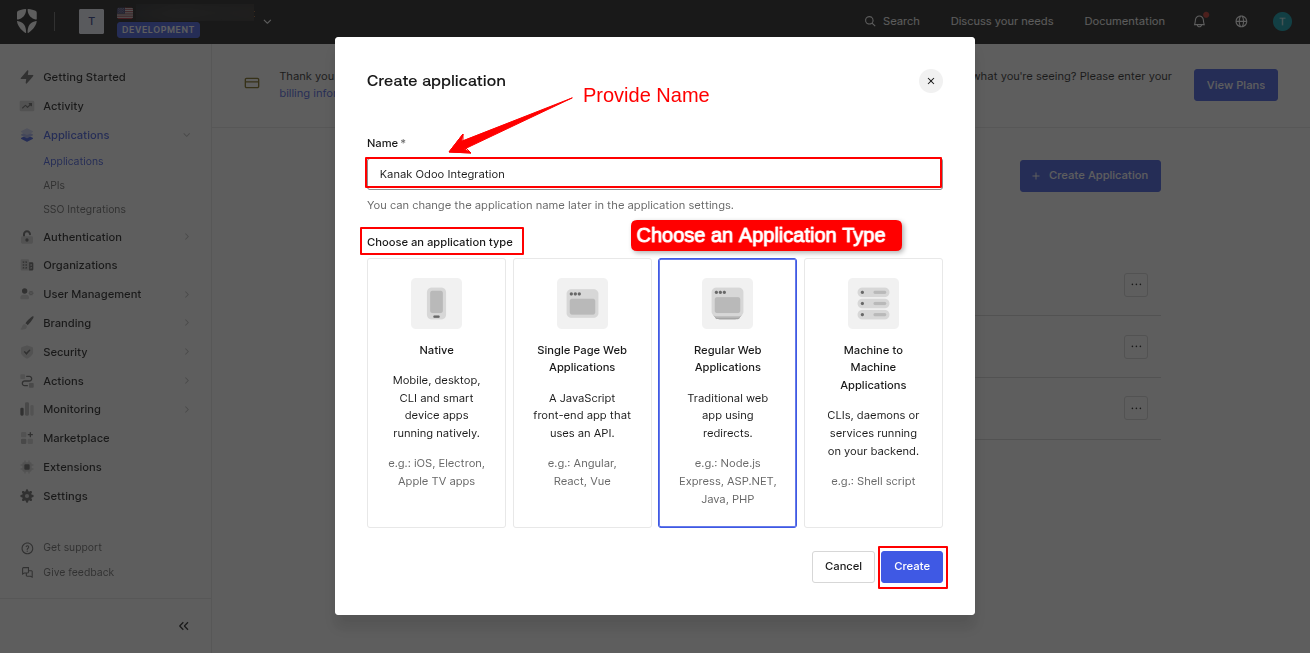Screen dimensions: 1310x653
Task: Select the Native application type card
Action: coord(436,393)
